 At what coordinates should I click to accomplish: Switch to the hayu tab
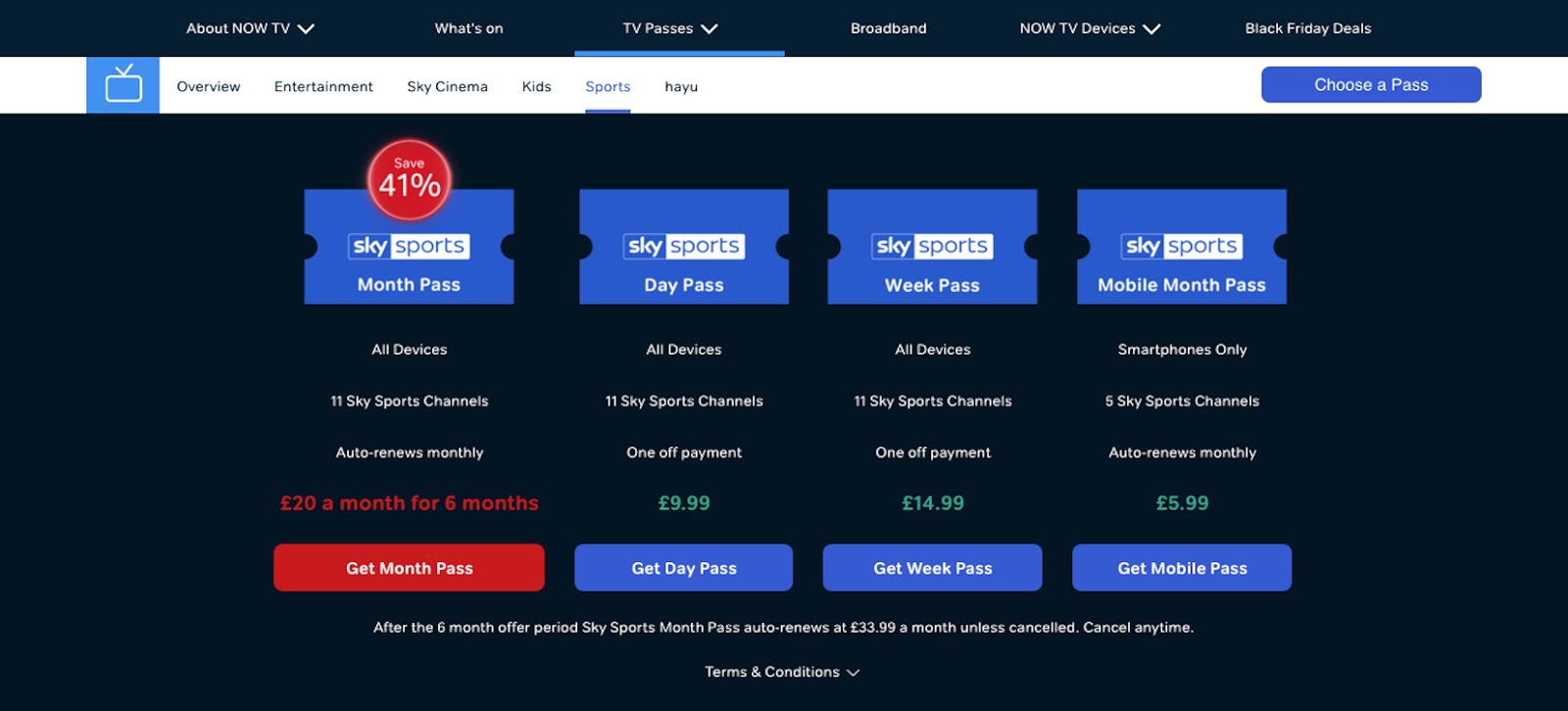(681, 86)
